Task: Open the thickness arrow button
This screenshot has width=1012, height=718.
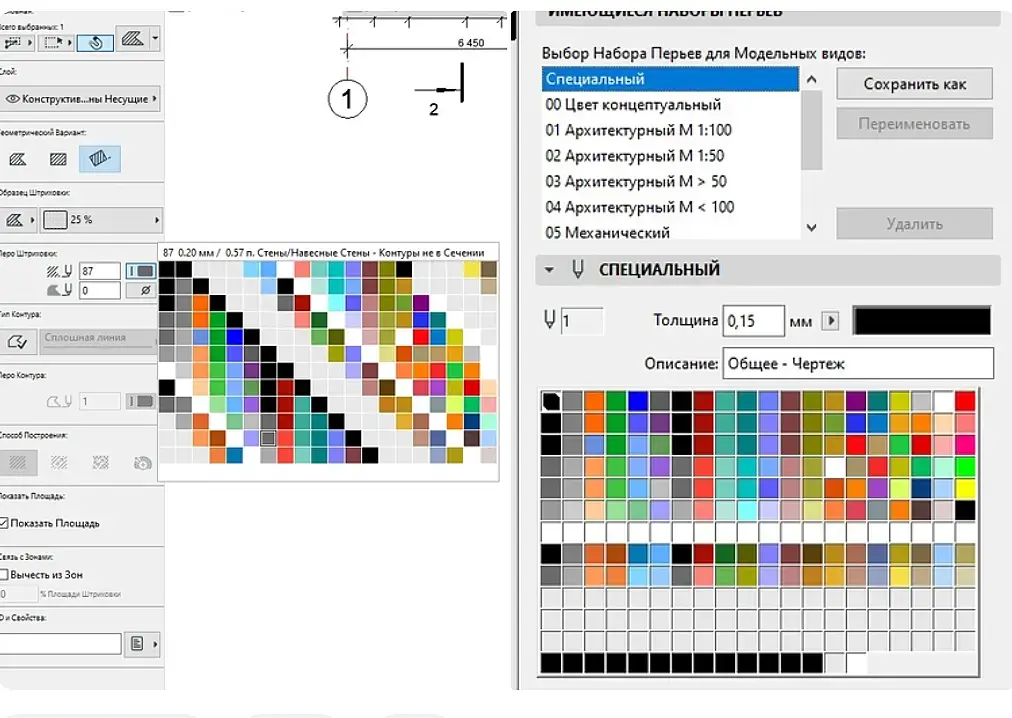Action: click(x=830, y=320)
